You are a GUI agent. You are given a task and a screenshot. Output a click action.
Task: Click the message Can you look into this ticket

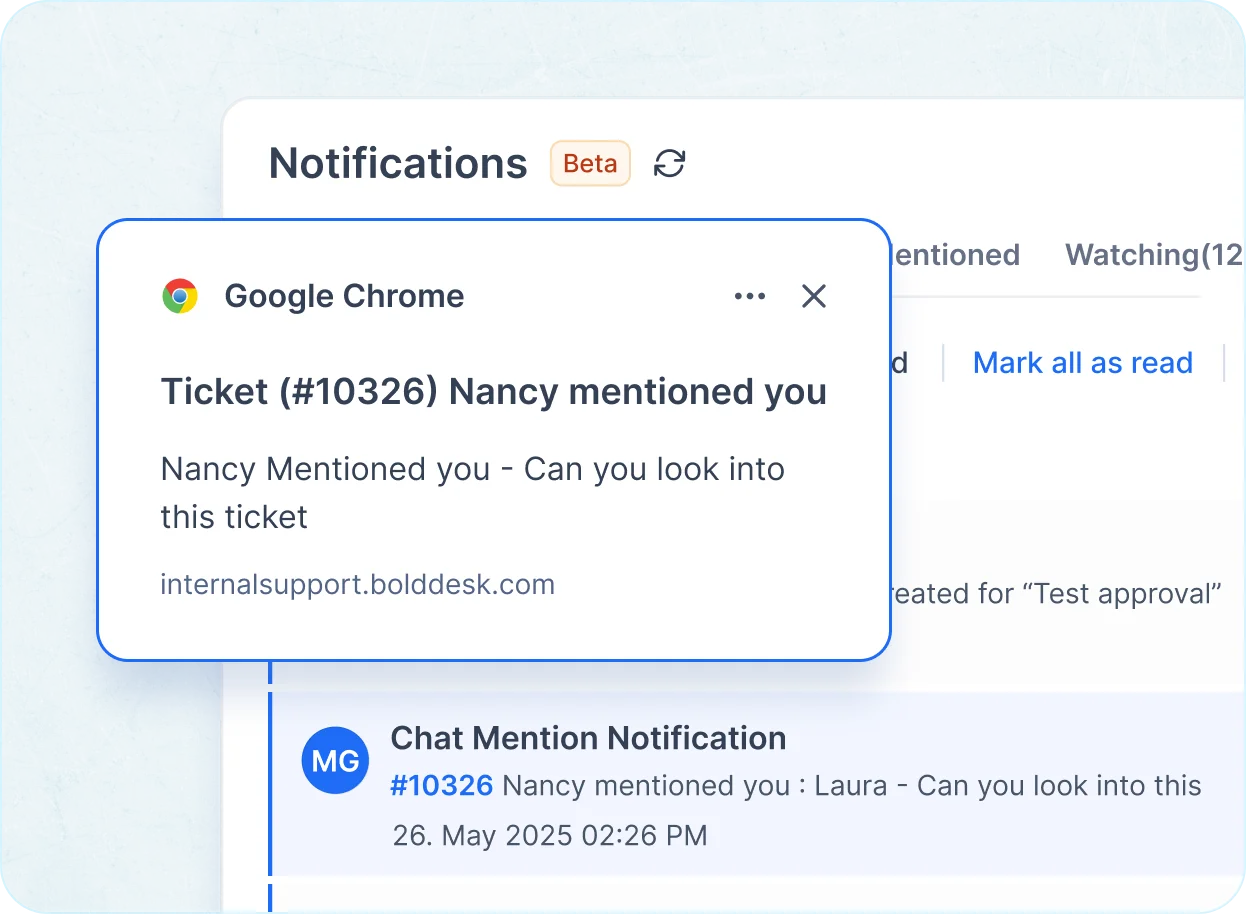[x=473, y=493]
